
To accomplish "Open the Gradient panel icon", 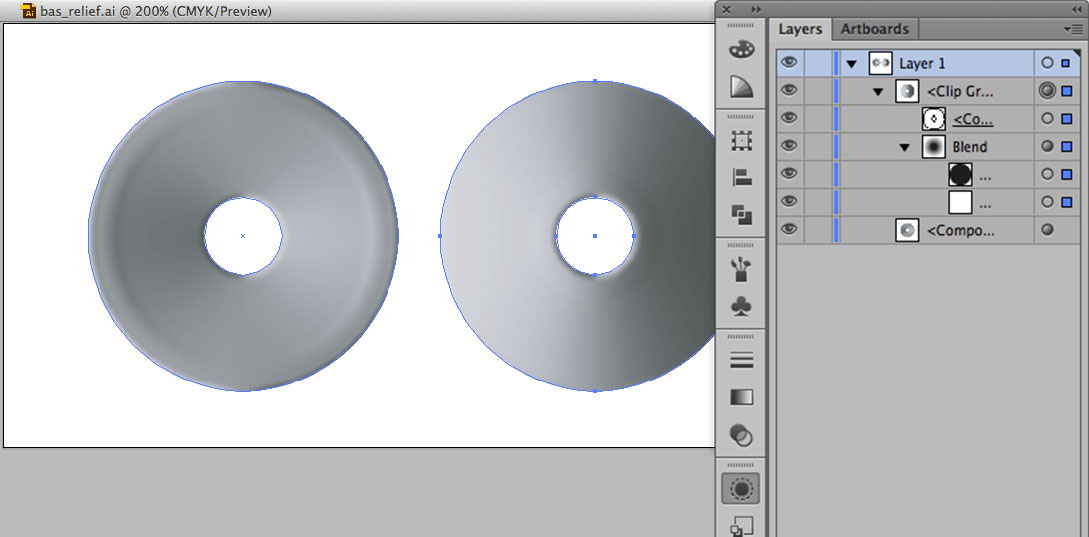I will tap(742, 397).
